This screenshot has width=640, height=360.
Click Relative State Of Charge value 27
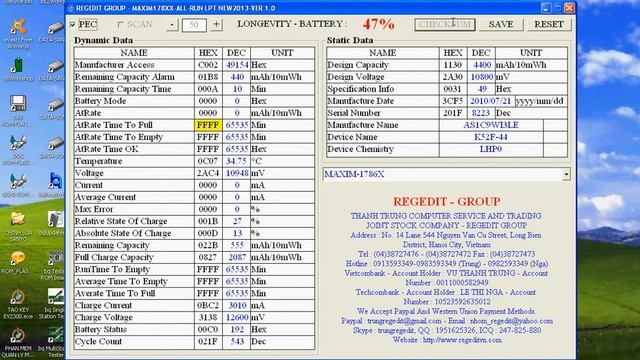click(236, 221)
